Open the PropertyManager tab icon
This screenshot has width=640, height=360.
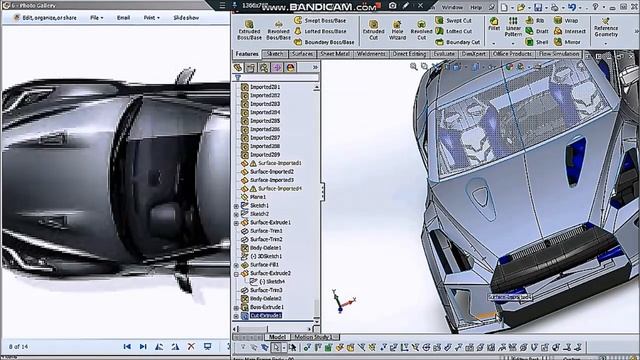(x=251, y=68)
